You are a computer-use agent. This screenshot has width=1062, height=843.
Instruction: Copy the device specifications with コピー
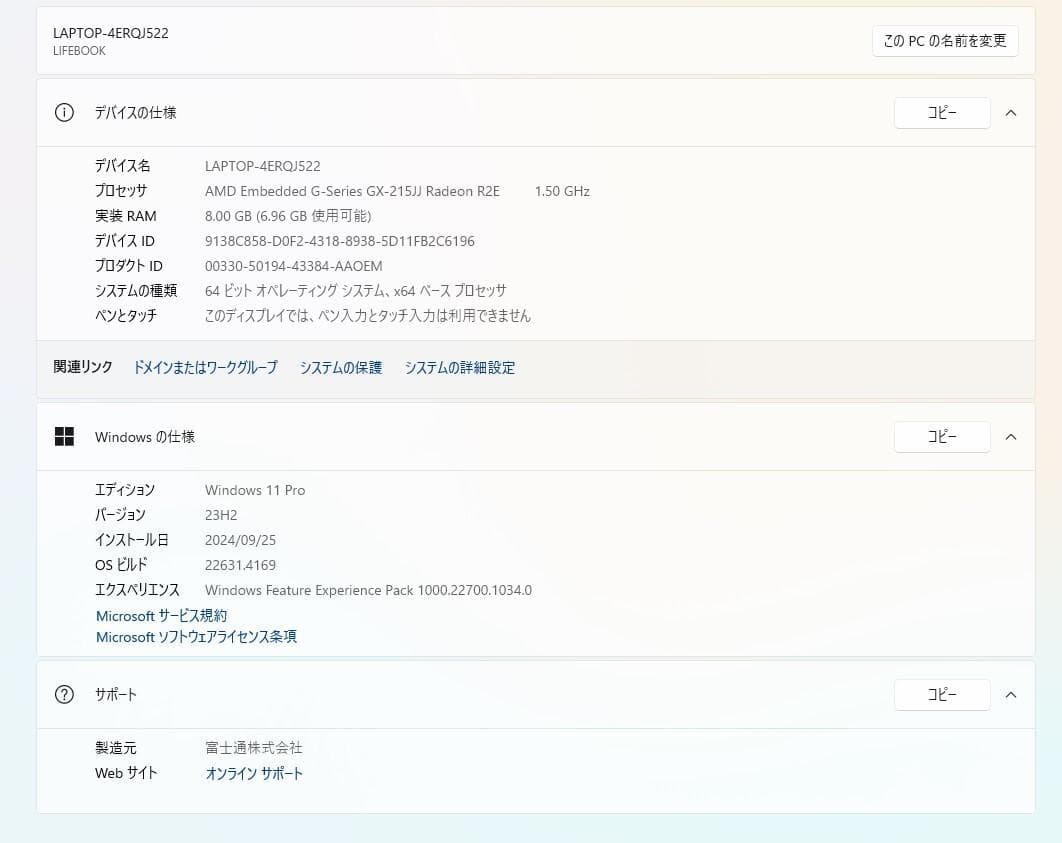[x=941, y=112]
